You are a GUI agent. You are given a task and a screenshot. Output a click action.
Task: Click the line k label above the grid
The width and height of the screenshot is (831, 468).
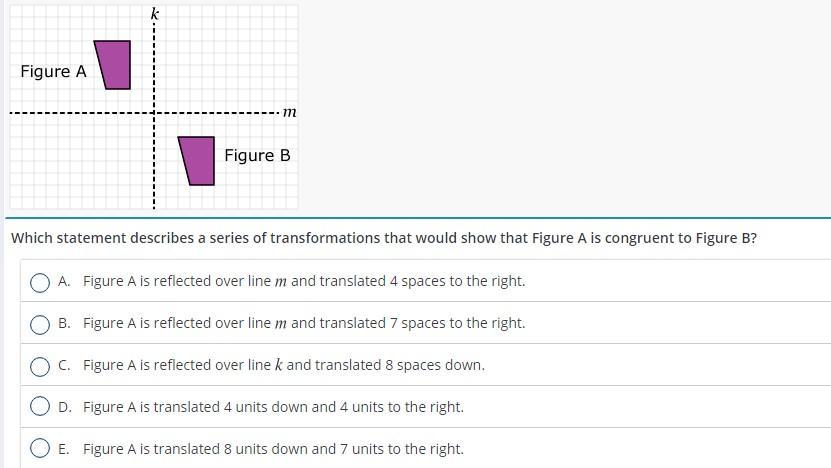pyautogui.click(x=154, y=14)
